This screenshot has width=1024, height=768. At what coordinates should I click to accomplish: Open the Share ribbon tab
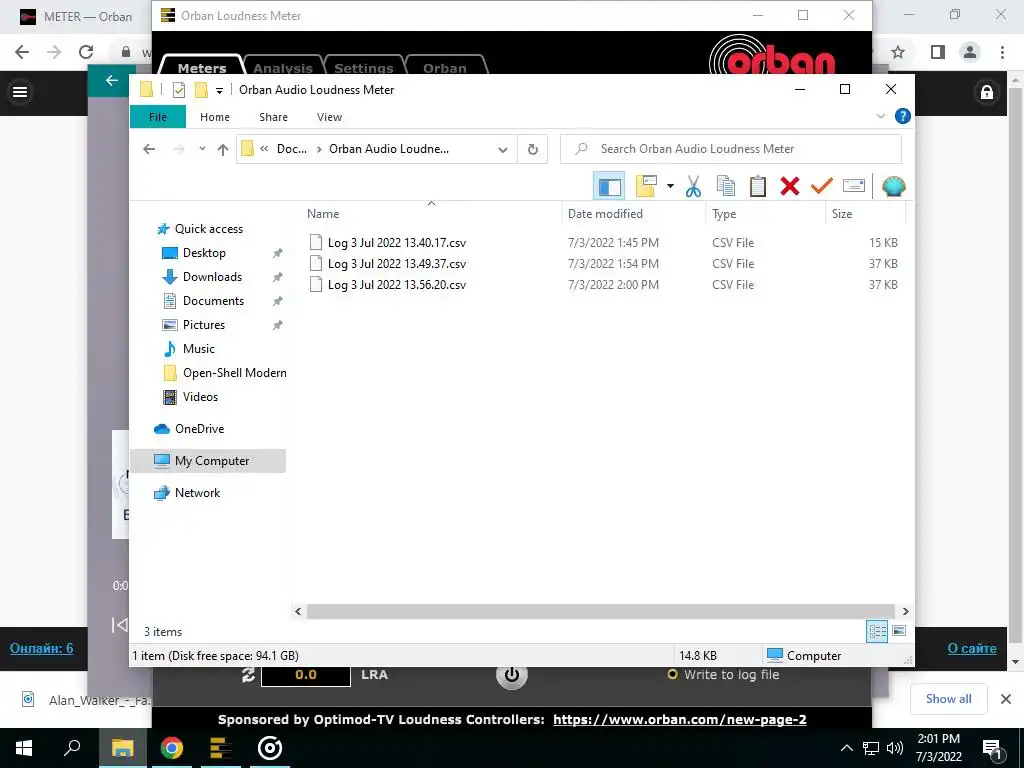tap(273, 117)
